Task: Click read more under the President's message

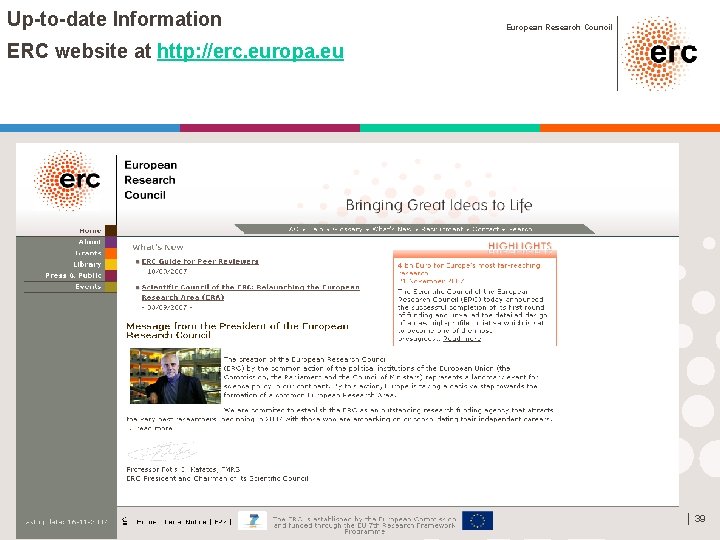Action: point(155,428)
